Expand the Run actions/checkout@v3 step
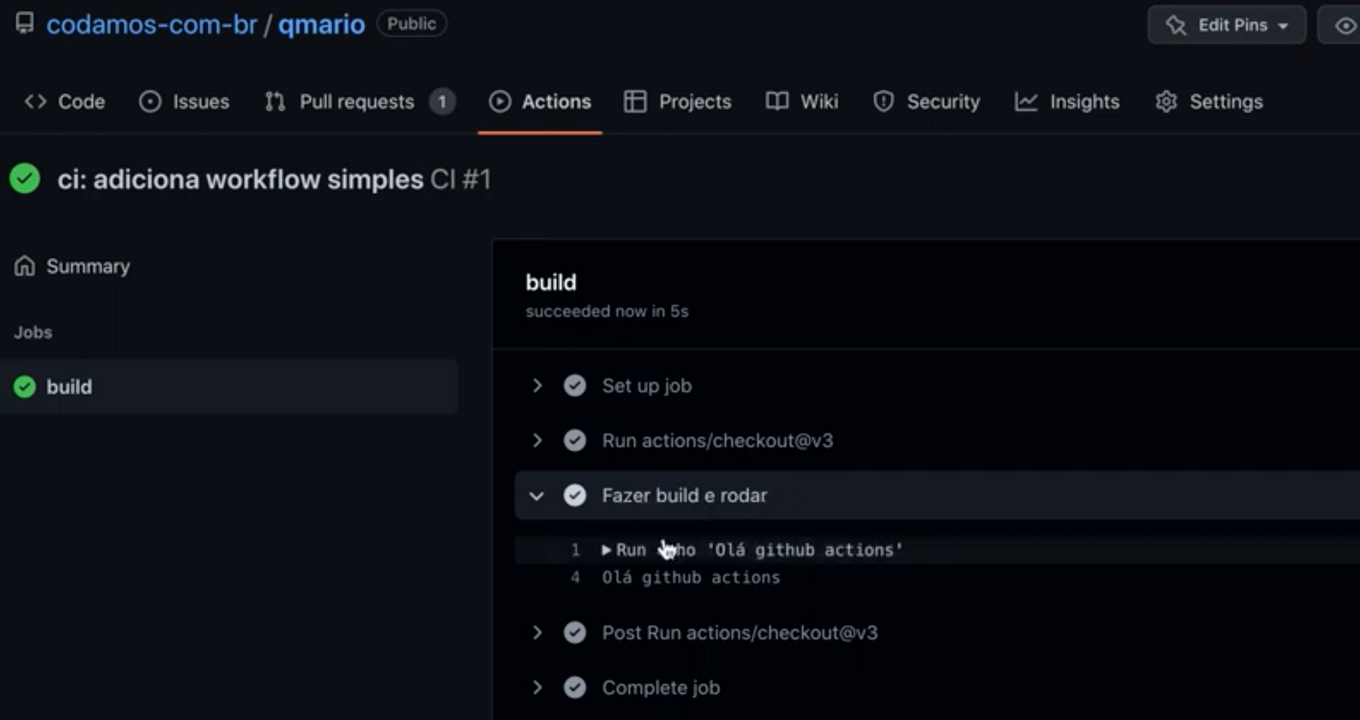The image size is (1360, 720). point(537,440)
